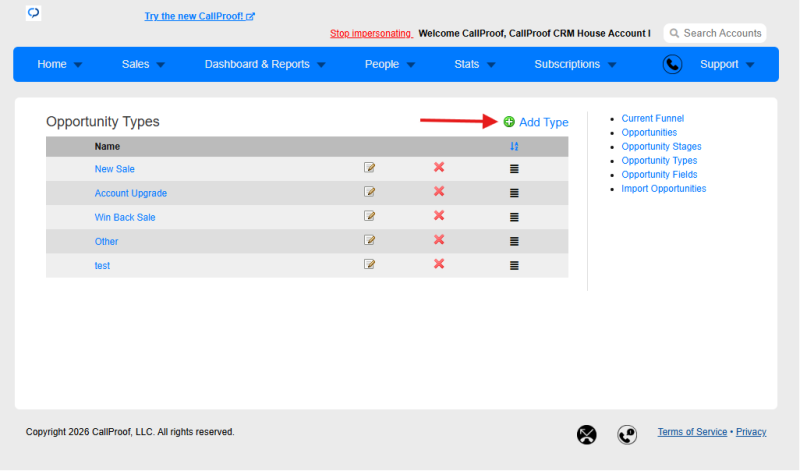Click the CallProof logo icon
Screen dimensions: 800x471
coord(34,13)
